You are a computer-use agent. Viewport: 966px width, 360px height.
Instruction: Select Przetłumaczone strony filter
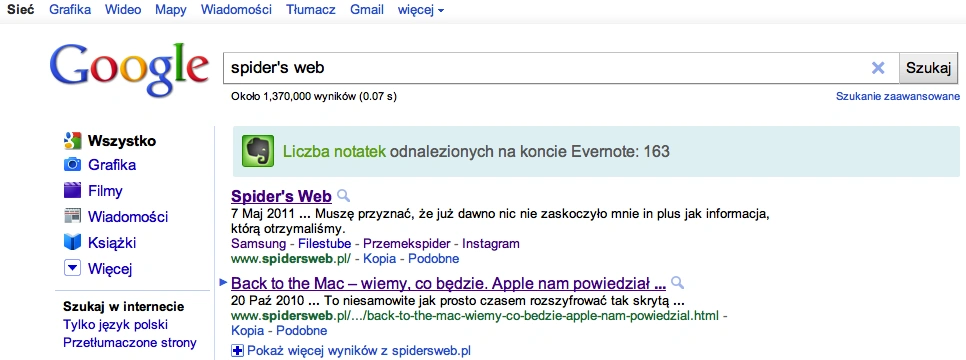pyautogui.click(x=130, y=343)
